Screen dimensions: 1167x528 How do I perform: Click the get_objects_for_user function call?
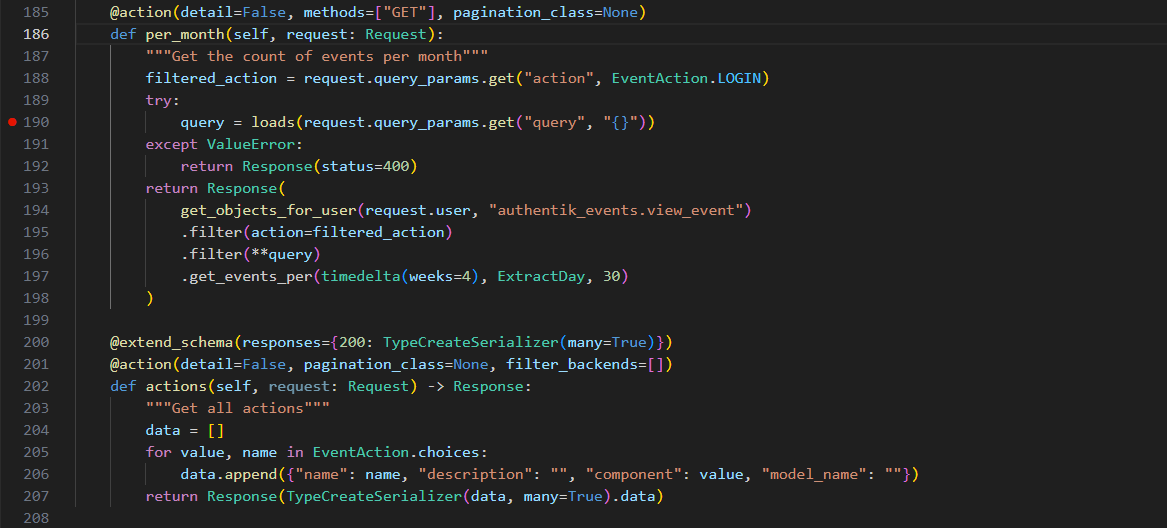[x=268, y=210]
